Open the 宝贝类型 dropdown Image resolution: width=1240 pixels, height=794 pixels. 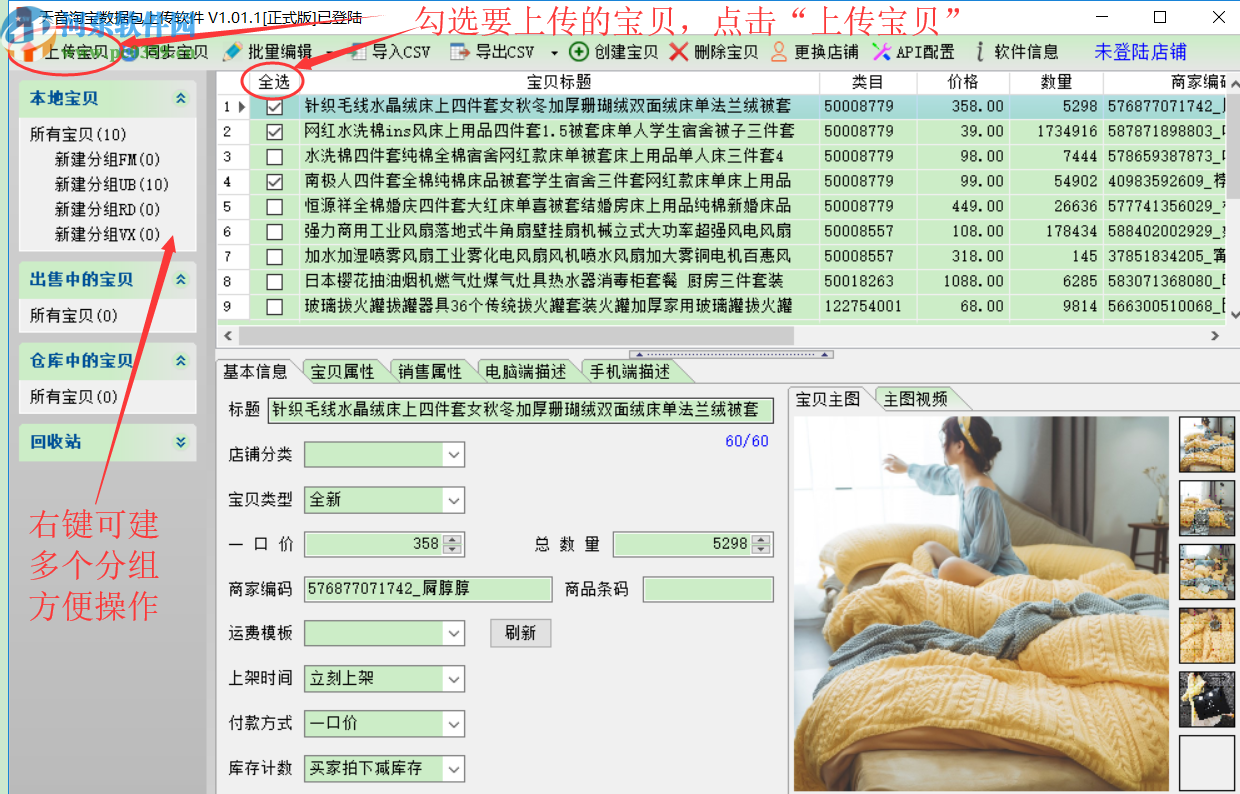pyautogui.click(x=454, y=499)
